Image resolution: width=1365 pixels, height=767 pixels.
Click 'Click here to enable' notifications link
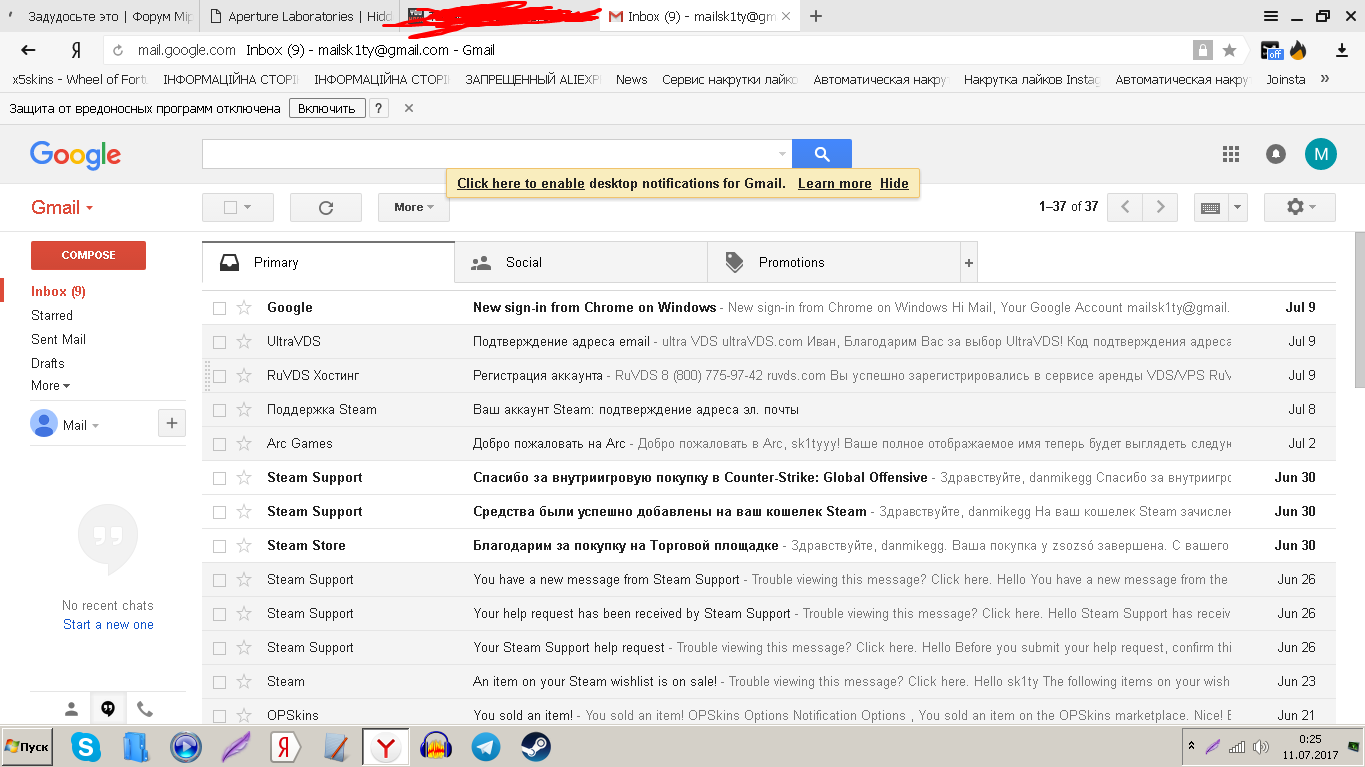click(x=521, y=183)
